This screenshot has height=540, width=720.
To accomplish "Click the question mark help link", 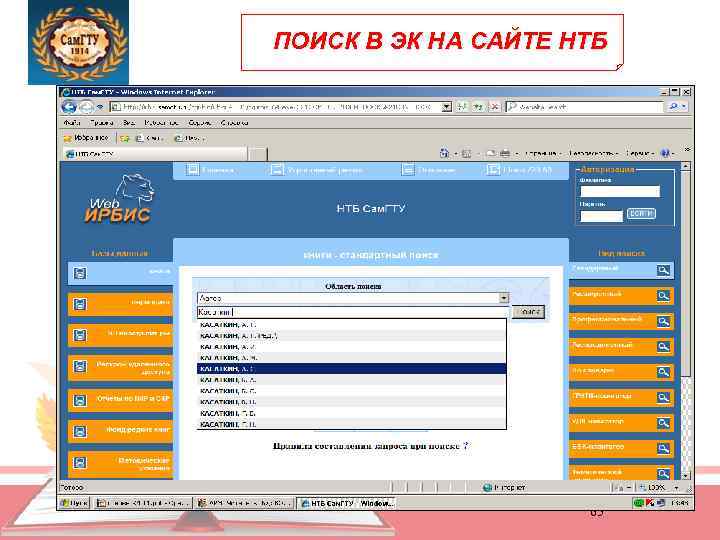I will click(466, 446).
